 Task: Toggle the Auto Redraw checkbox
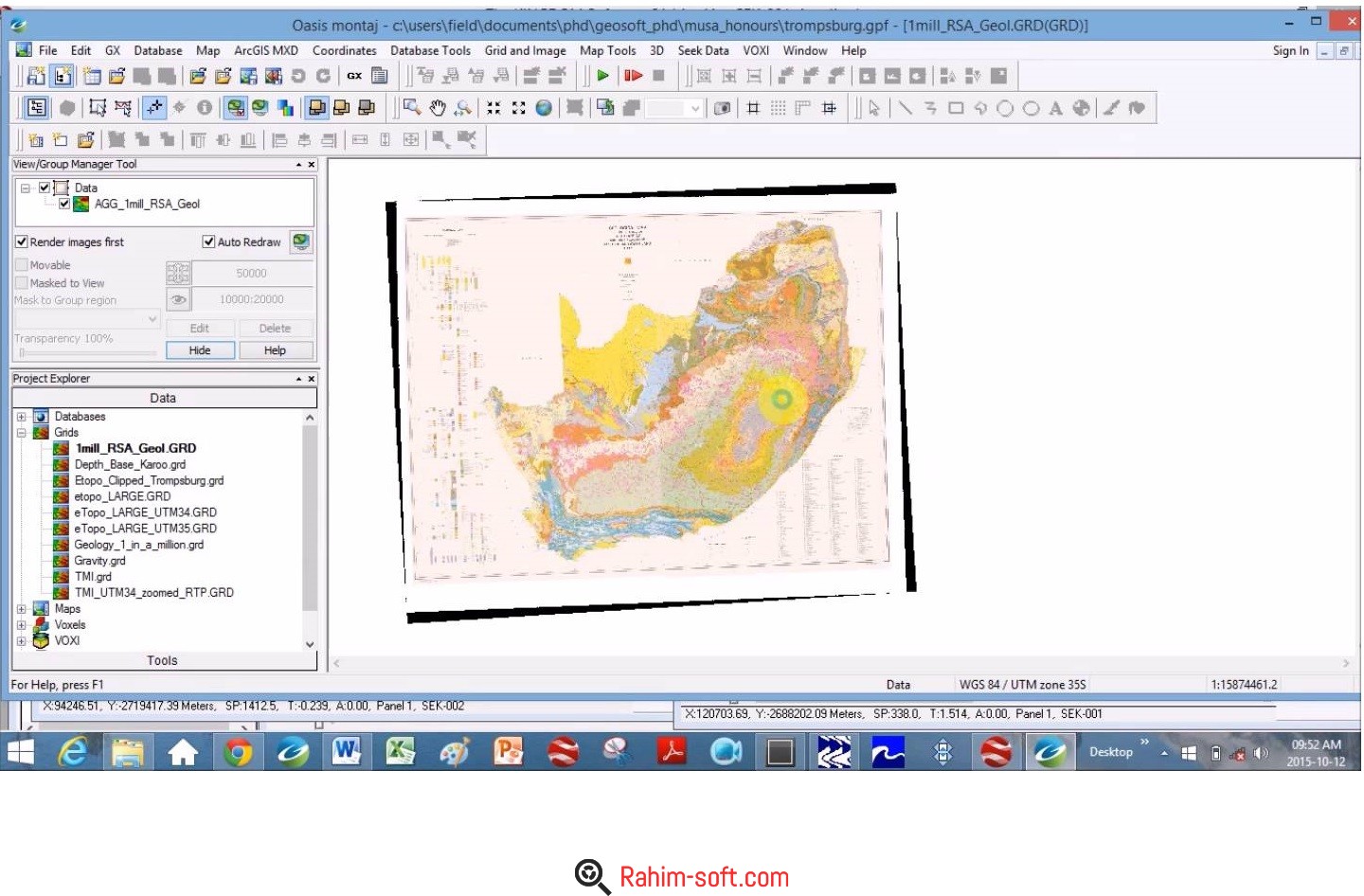208,242
